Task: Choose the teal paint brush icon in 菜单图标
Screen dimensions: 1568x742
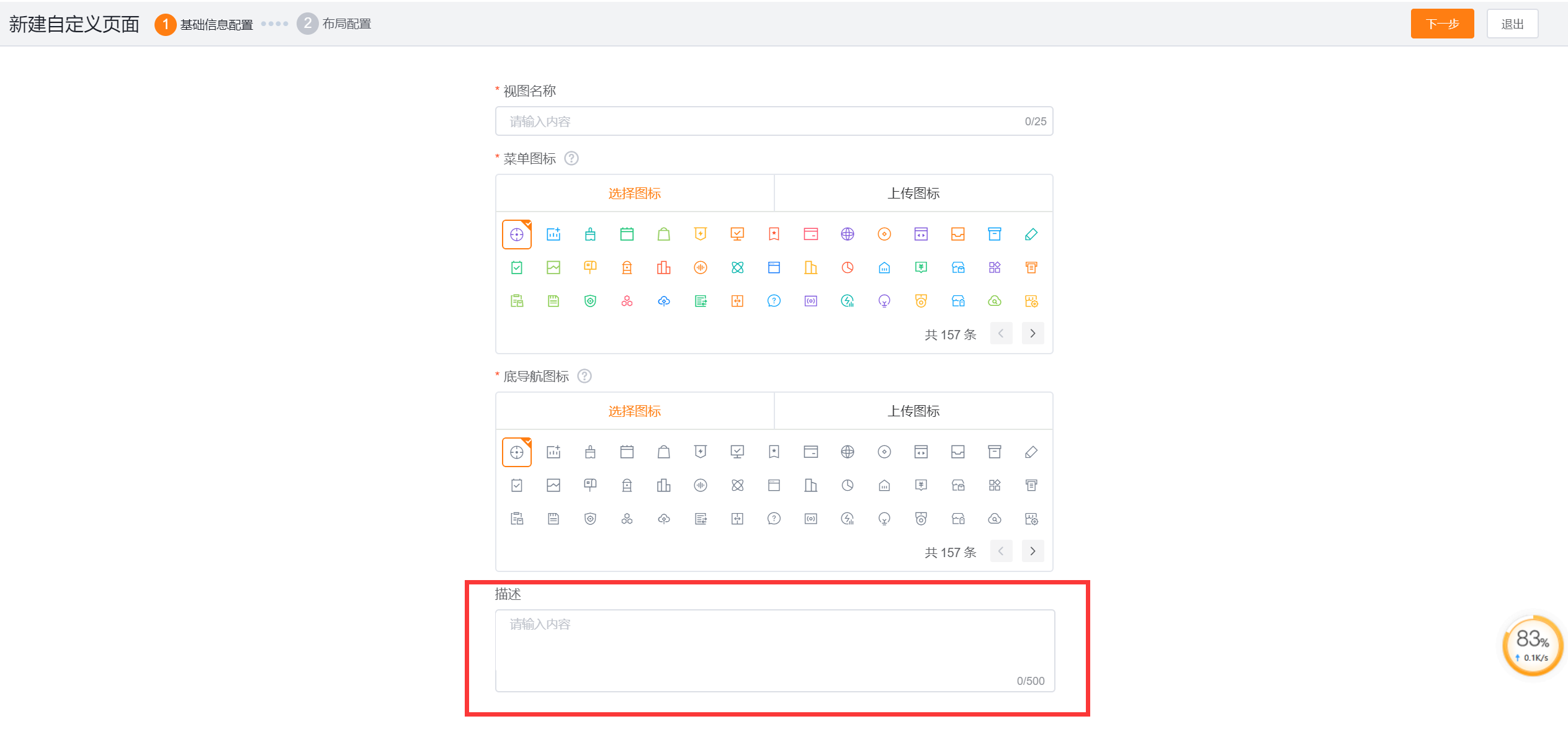Action: [x=590, y=235]
